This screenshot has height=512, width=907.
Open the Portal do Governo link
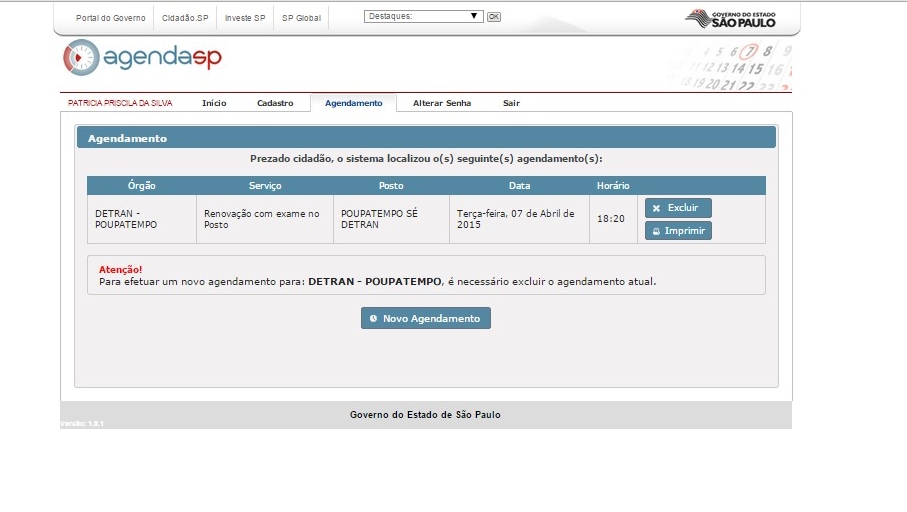point(110,18)
